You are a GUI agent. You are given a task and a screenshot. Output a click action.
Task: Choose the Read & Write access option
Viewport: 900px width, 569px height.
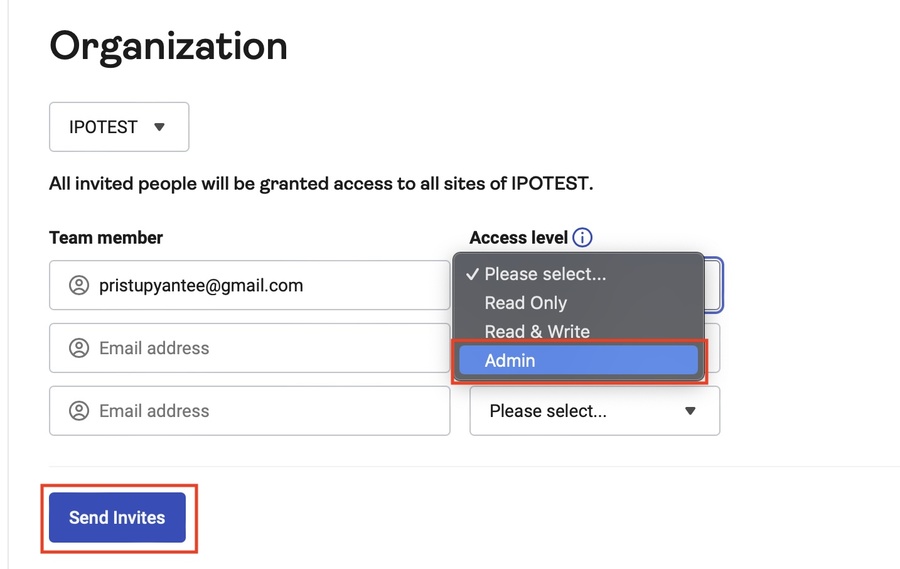coord(537,332)
